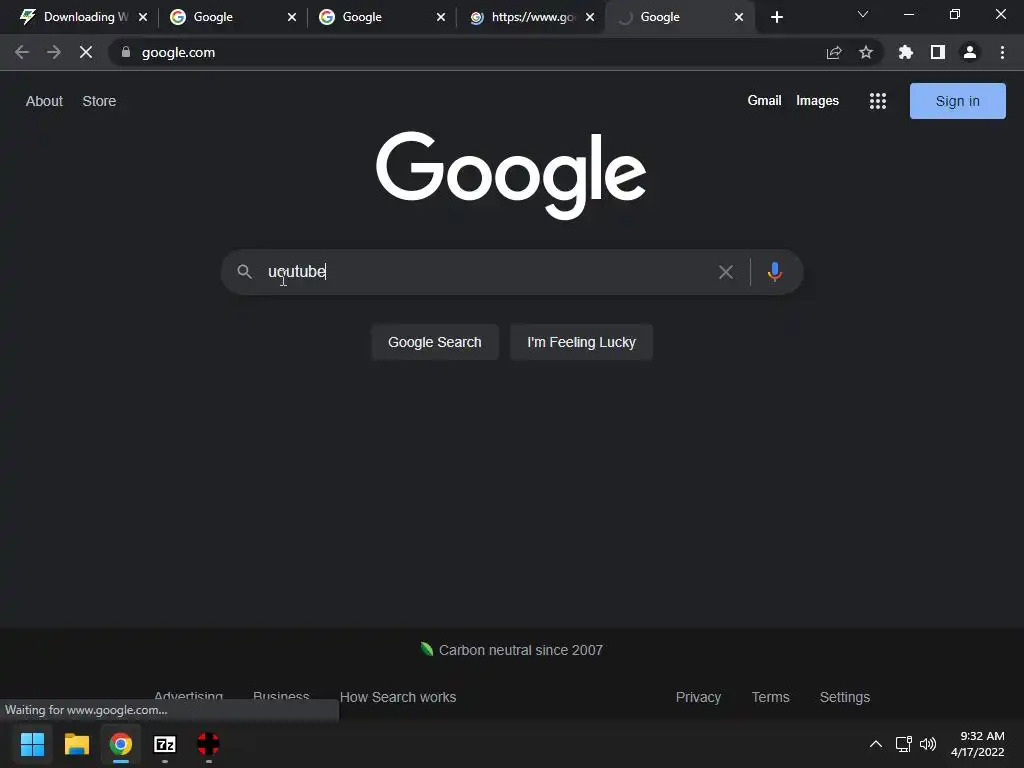This screenshot has width=1024, height=768.
Task: Open the tab search chevron
Action: pyautogui.click(x=863, y=14)
